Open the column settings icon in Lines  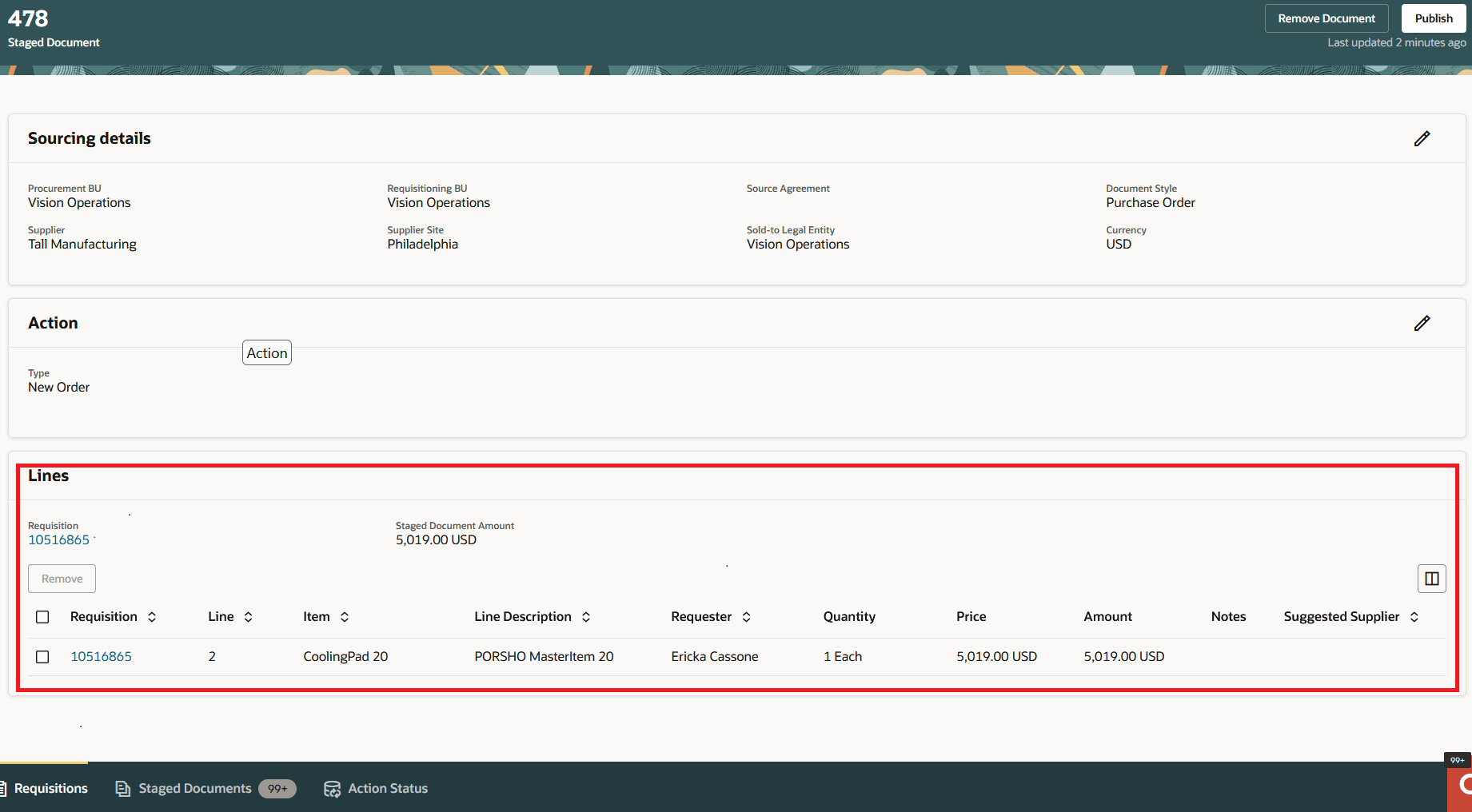1431,579
